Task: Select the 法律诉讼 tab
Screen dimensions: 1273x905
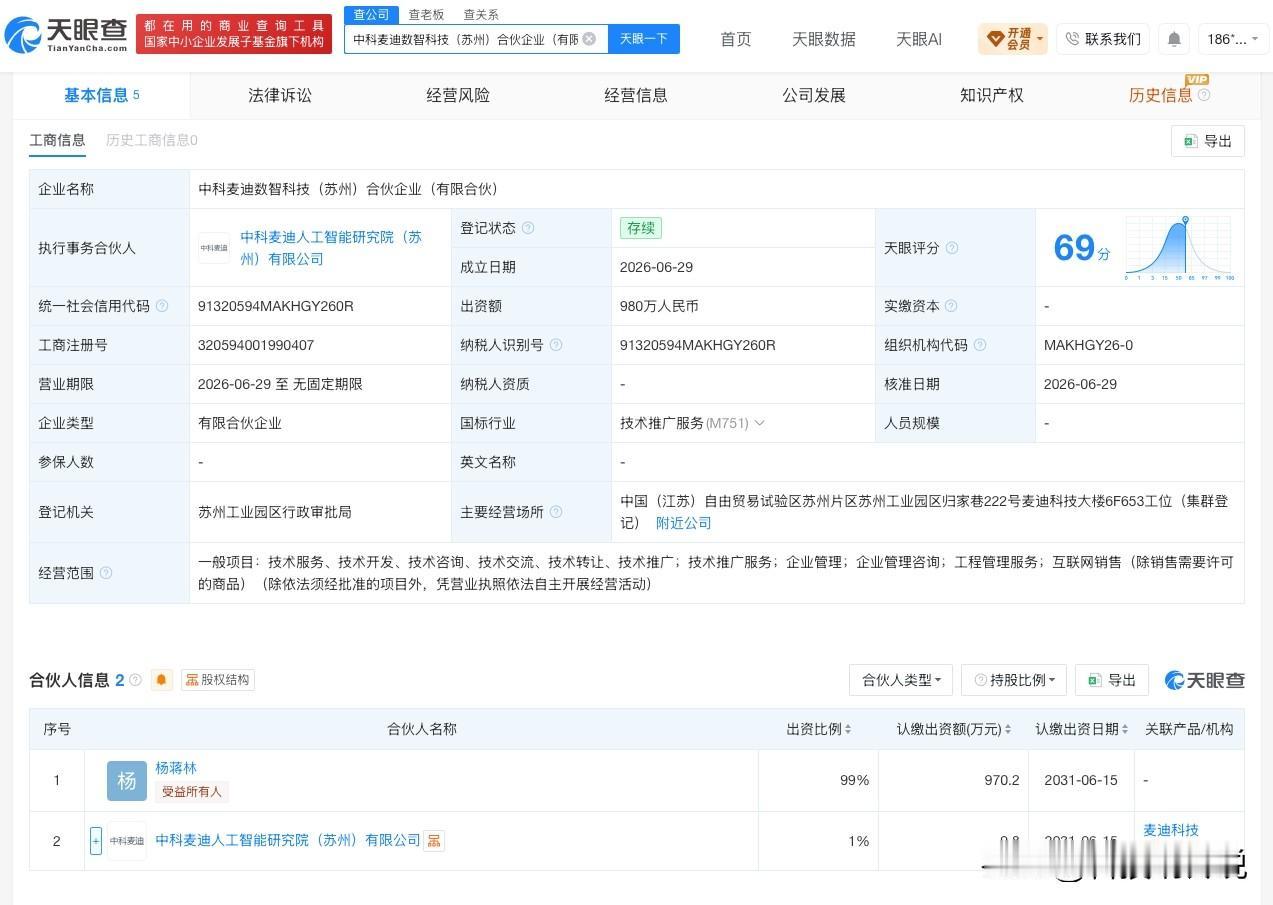Action: [x=280, y=95]
